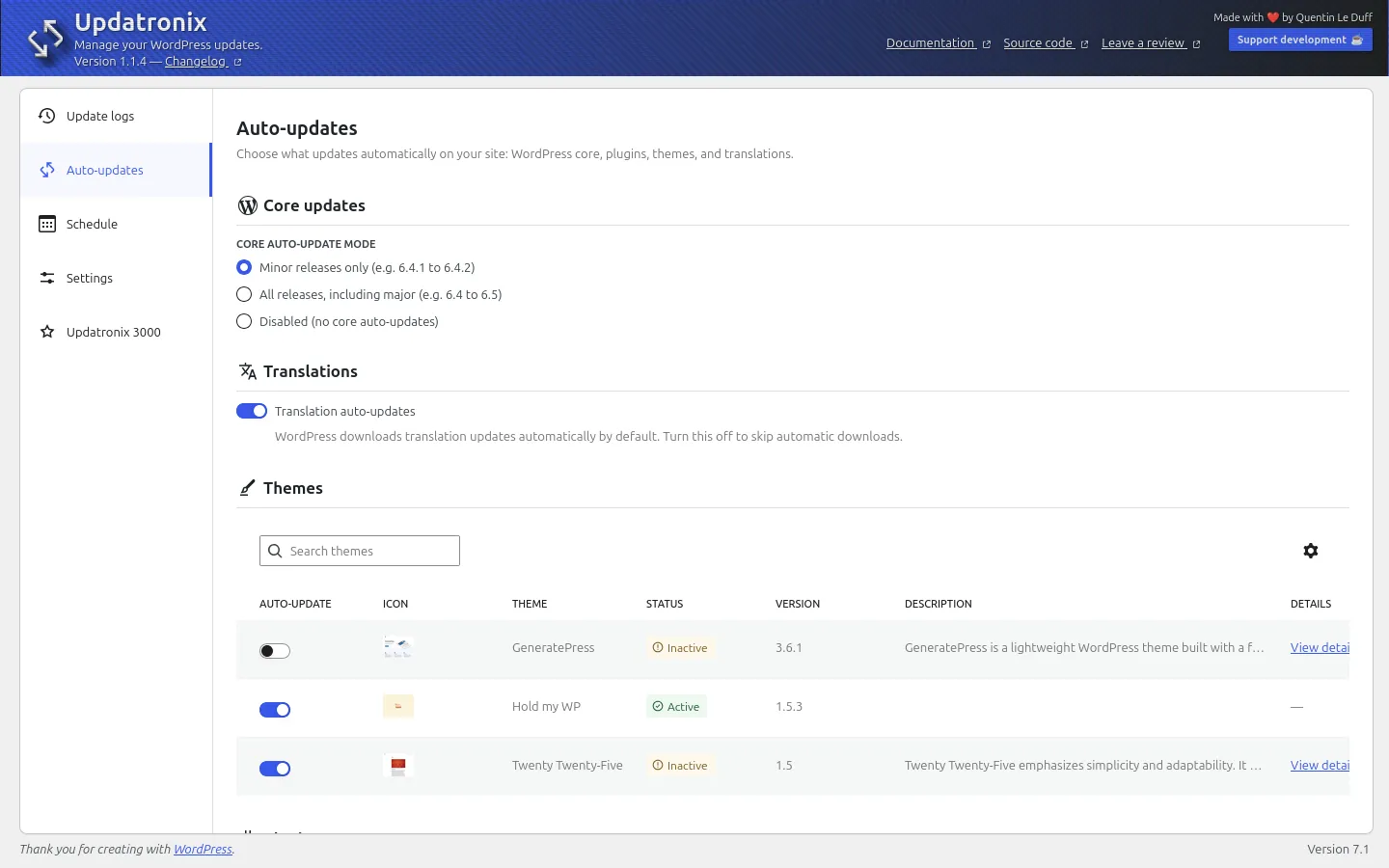Click the AUTO-UPDATE column header
This screenshot has width=1389, height=868.
pos(295,604)
